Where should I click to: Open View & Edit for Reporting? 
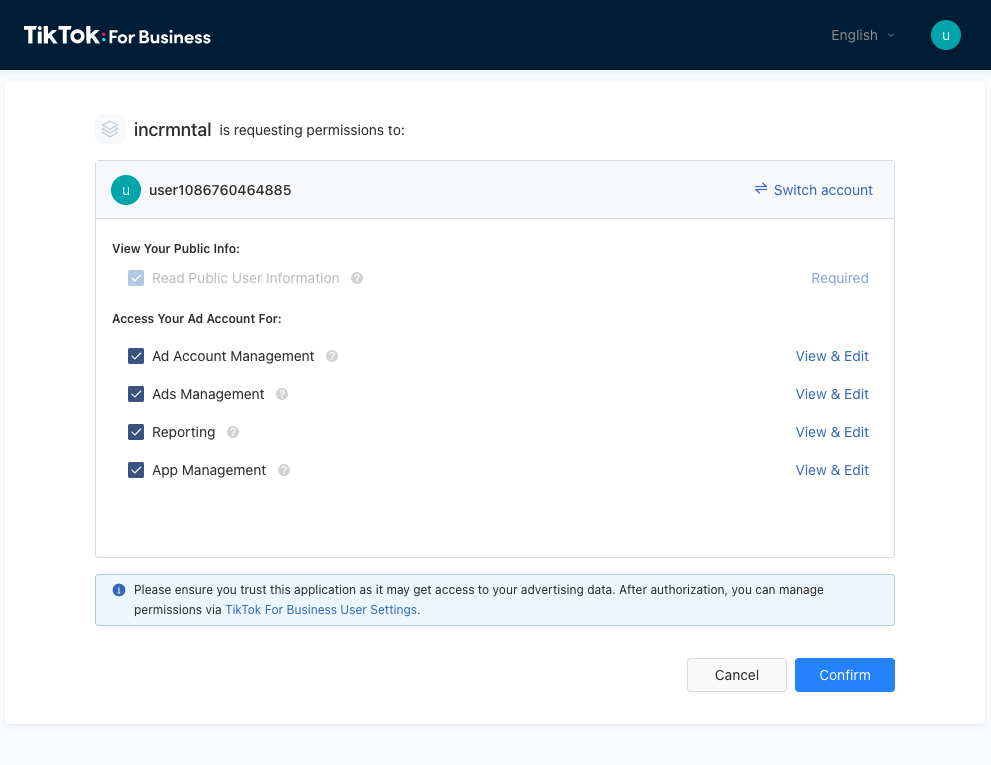click(x=832, y=433)
